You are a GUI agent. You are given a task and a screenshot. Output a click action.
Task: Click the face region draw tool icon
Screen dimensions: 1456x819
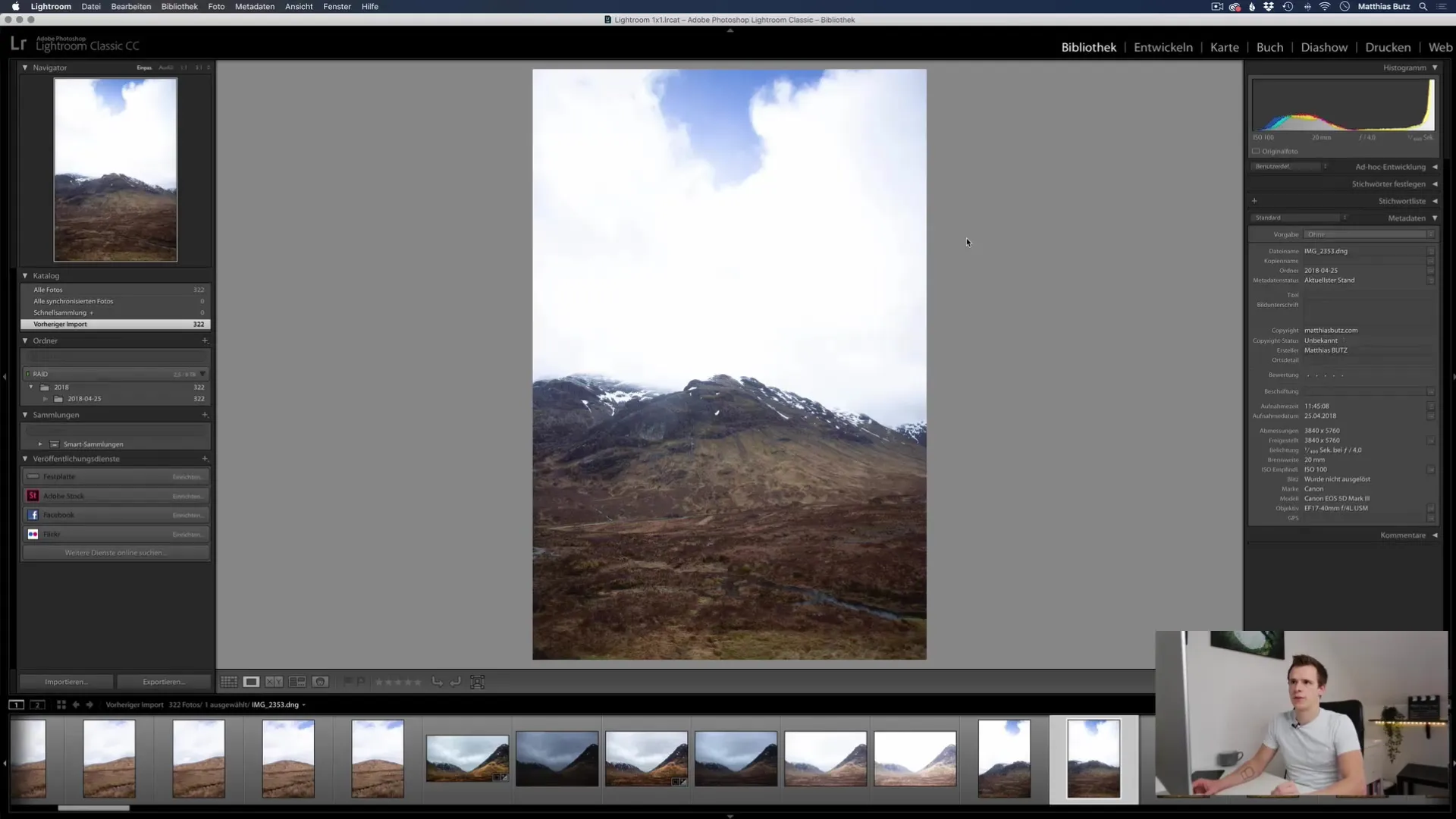coord(477,682)
